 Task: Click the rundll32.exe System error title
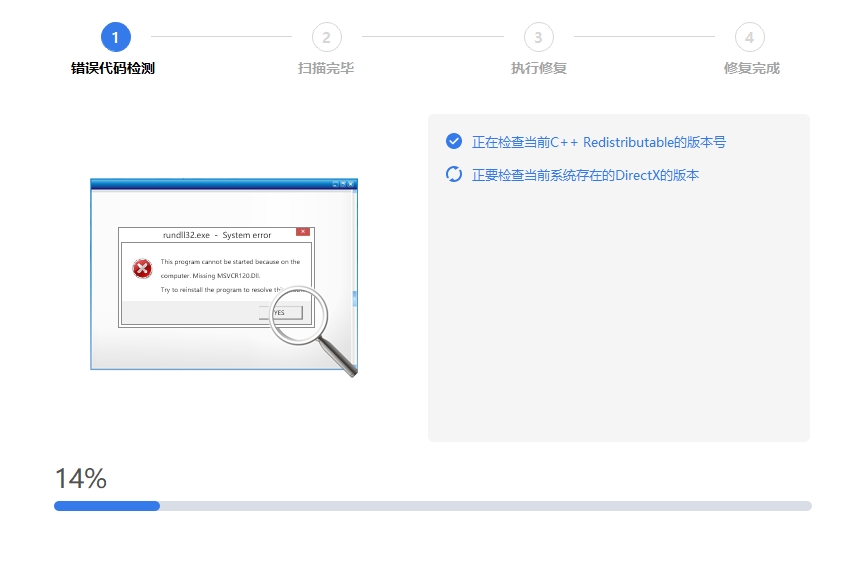click(x=216, y=235)
